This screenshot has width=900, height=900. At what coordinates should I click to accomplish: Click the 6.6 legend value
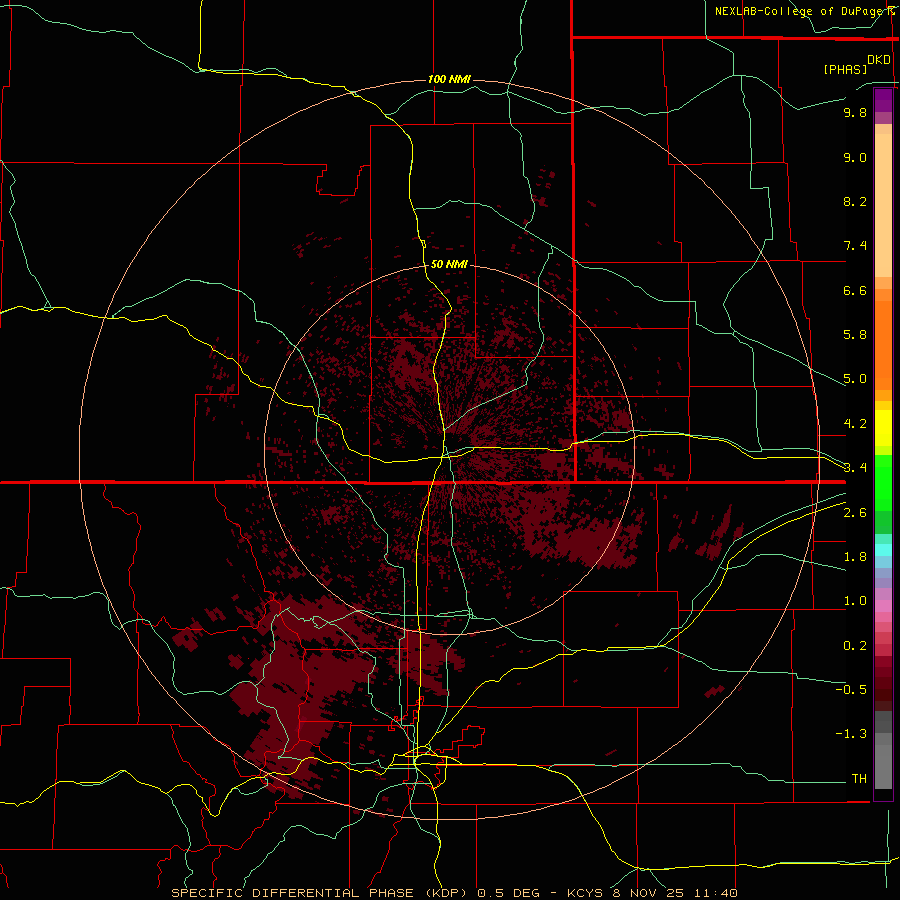855,290
